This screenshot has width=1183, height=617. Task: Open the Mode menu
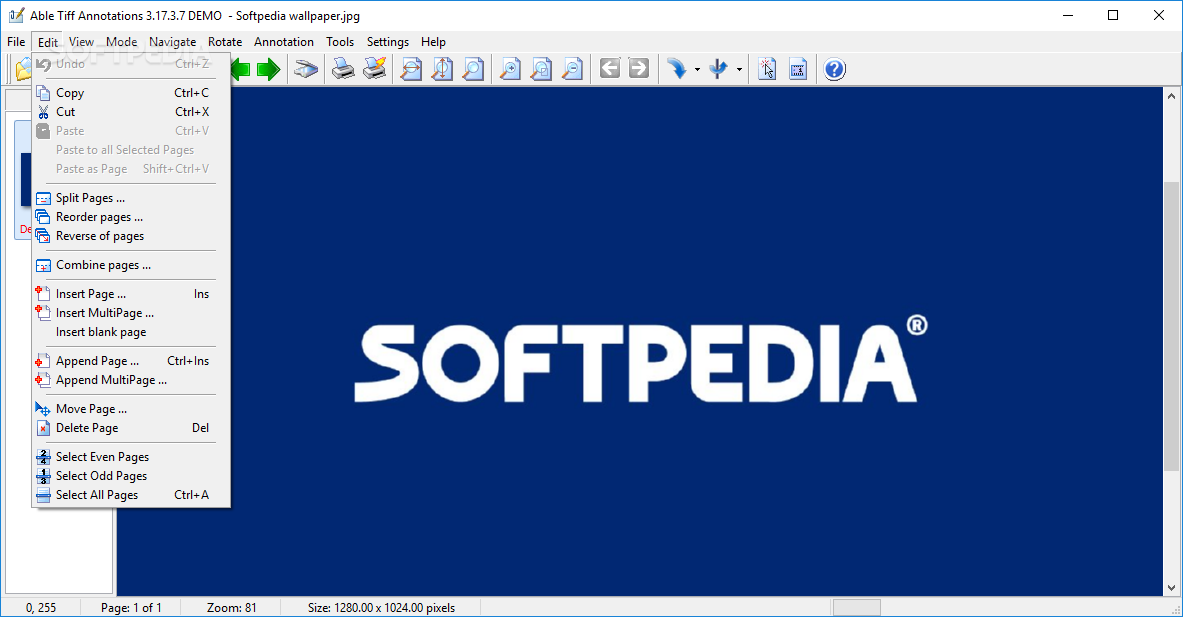121,41
